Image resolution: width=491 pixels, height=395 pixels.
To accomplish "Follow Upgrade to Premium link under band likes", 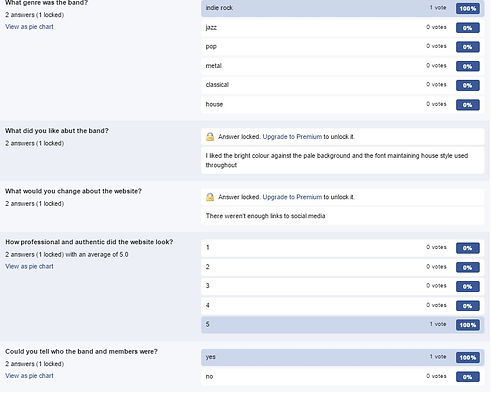I will coord(292,137).
